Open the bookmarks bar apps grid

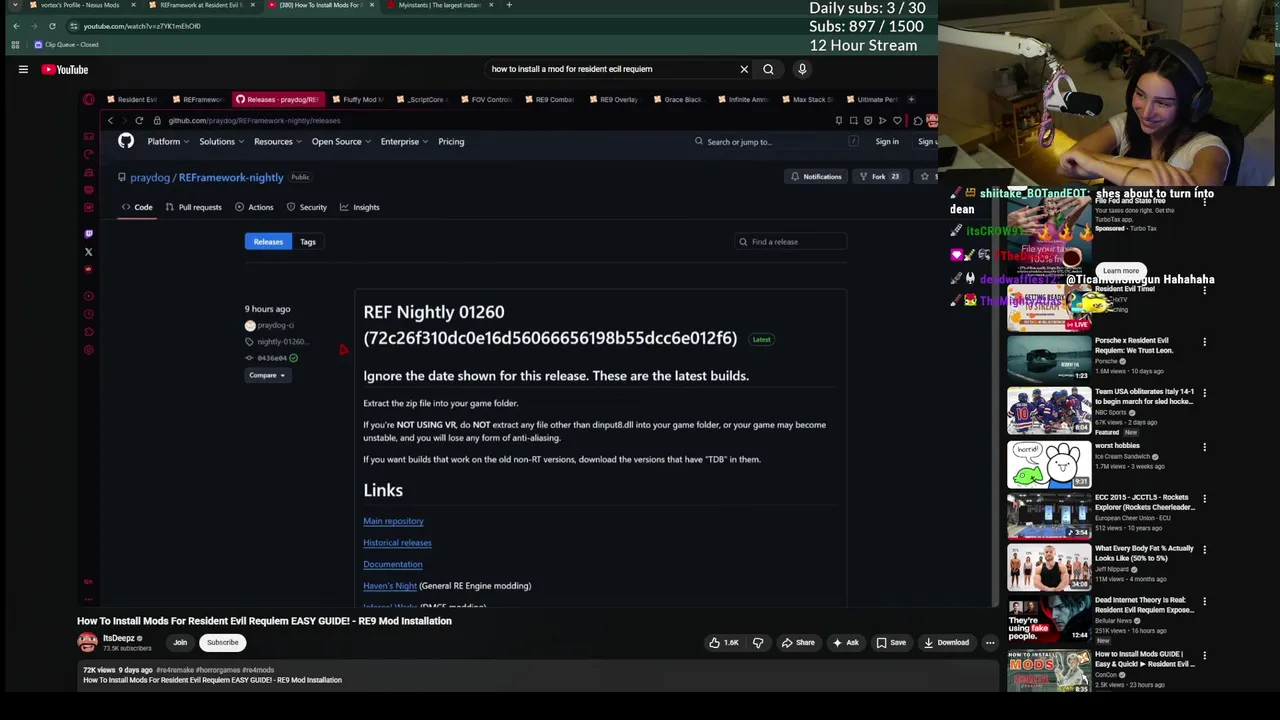tap(15, 45)
